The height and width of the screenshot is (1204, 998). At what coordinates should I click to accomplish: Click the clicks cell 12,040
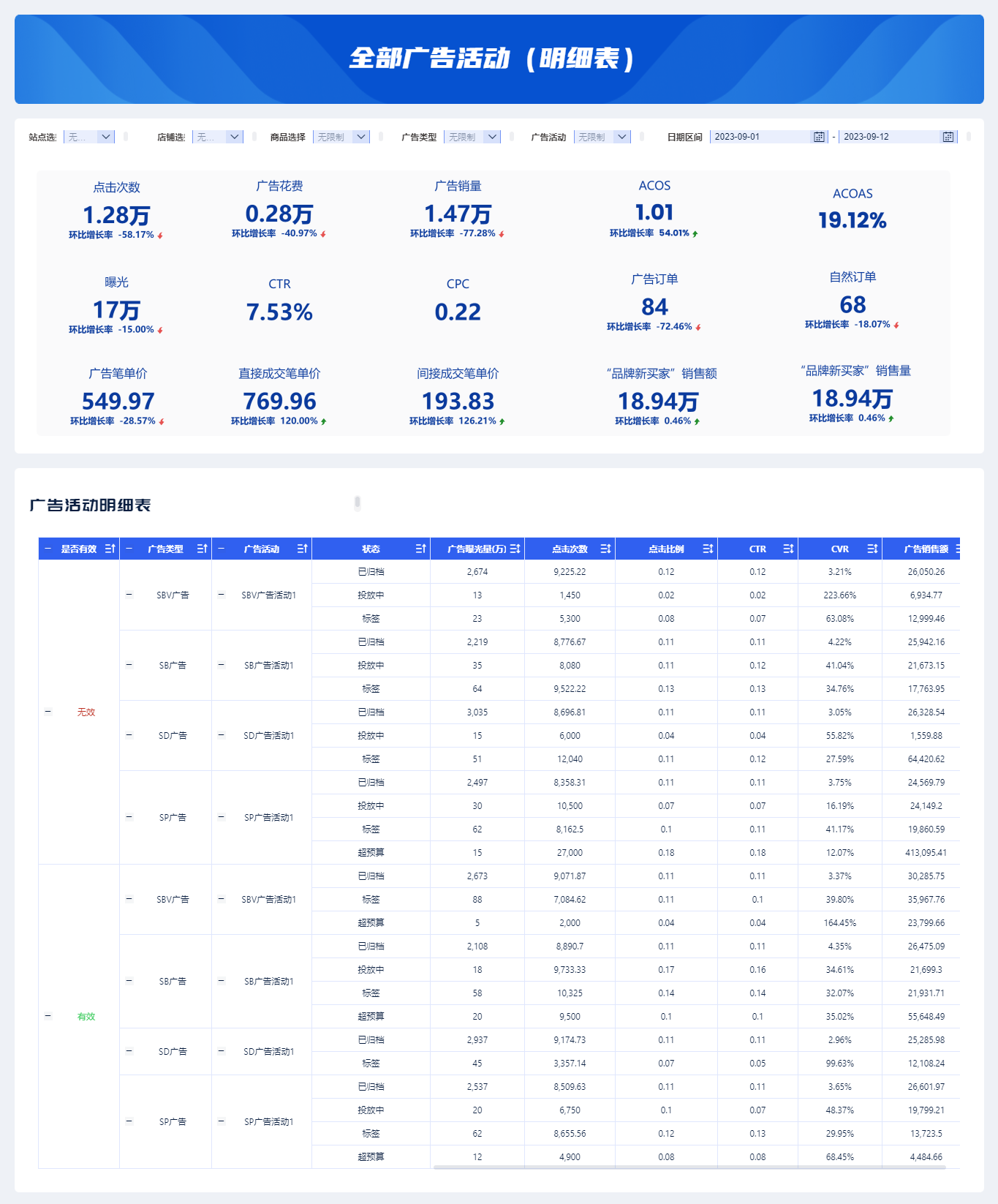[570, 759]
